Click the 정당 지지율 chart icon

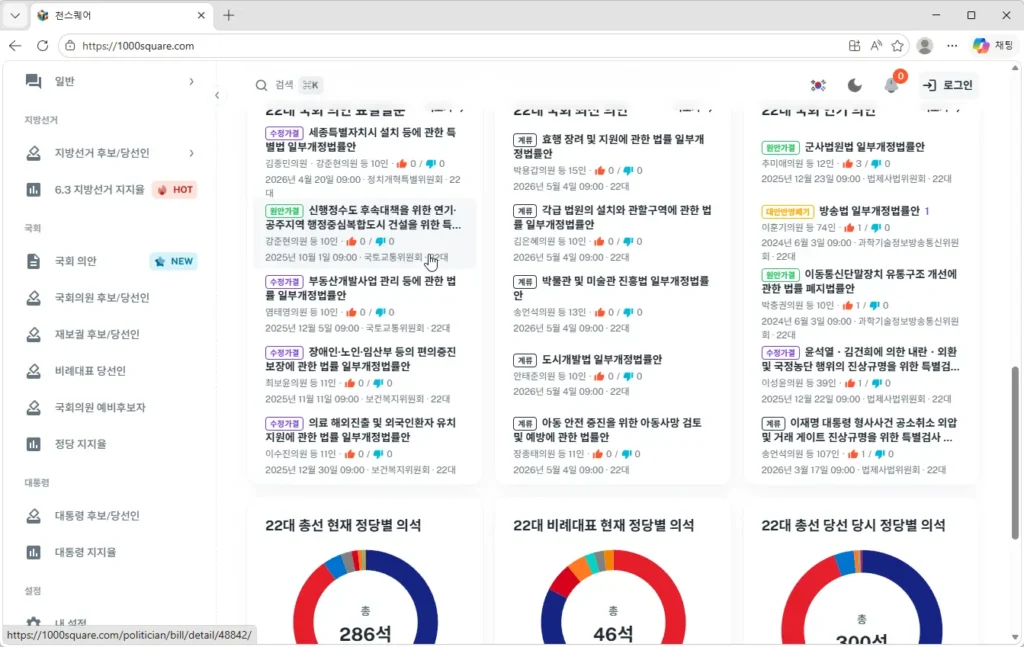(x=33, y=444)
